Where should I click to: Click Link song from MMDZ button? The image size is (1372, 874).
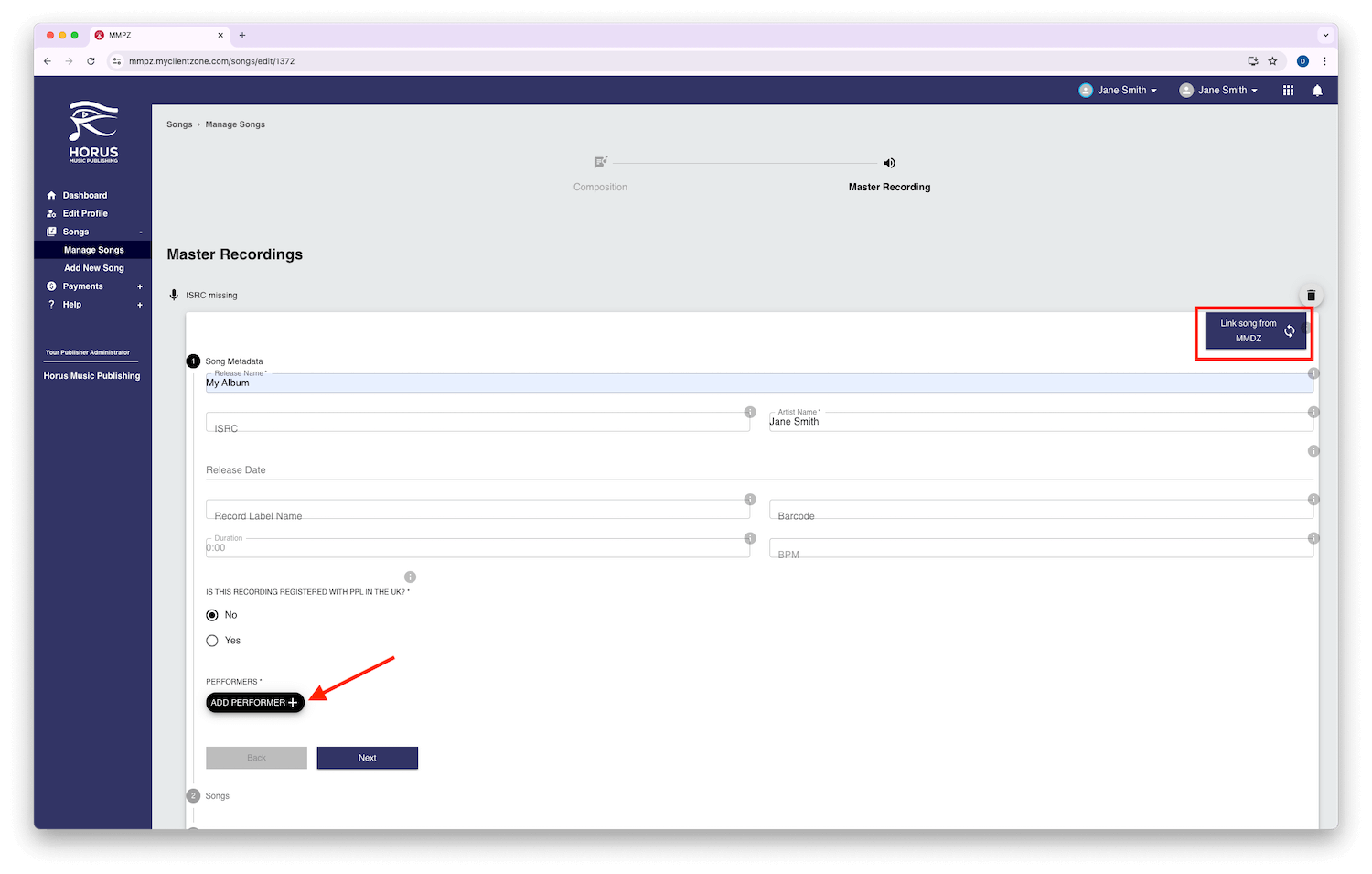point(1255,330)
